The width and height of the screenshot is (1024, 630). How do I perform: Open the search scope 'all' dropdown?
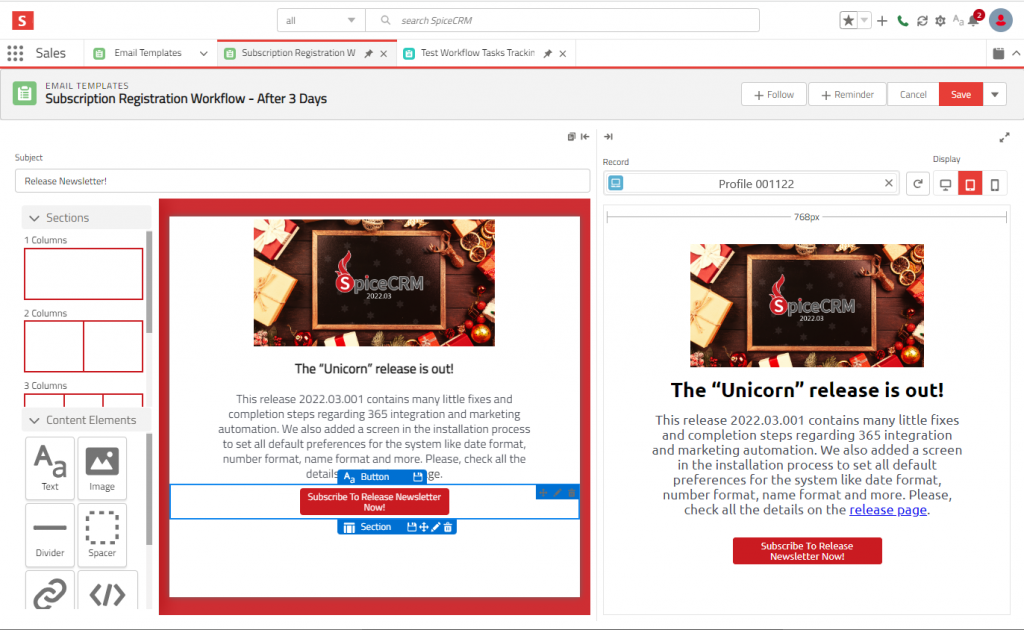pos(321,20)
